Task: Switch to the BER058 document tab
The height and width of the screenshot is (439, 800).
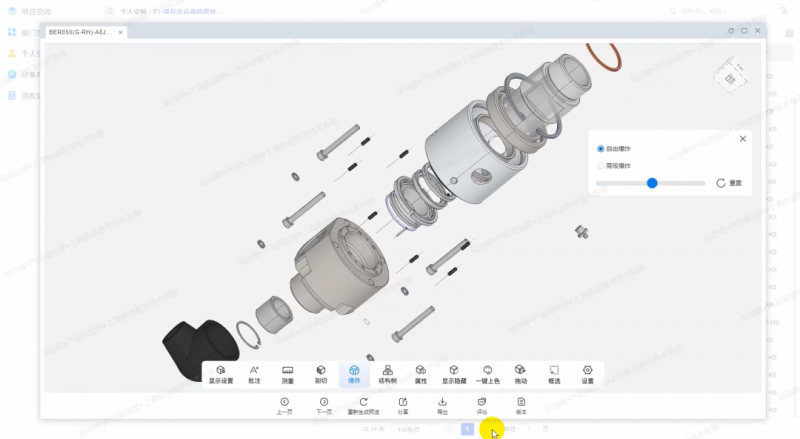Action: point(80,32)
